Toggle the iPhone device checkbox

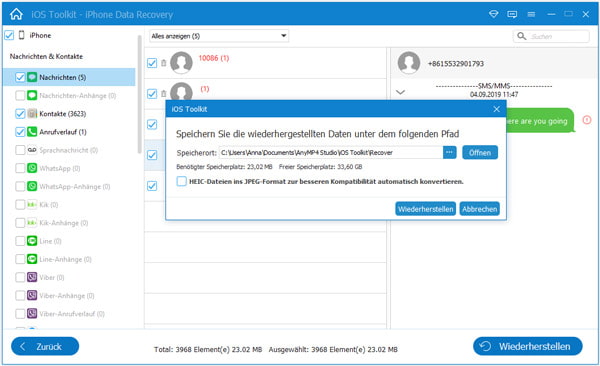pyautogui.click(x=9, y=35)
